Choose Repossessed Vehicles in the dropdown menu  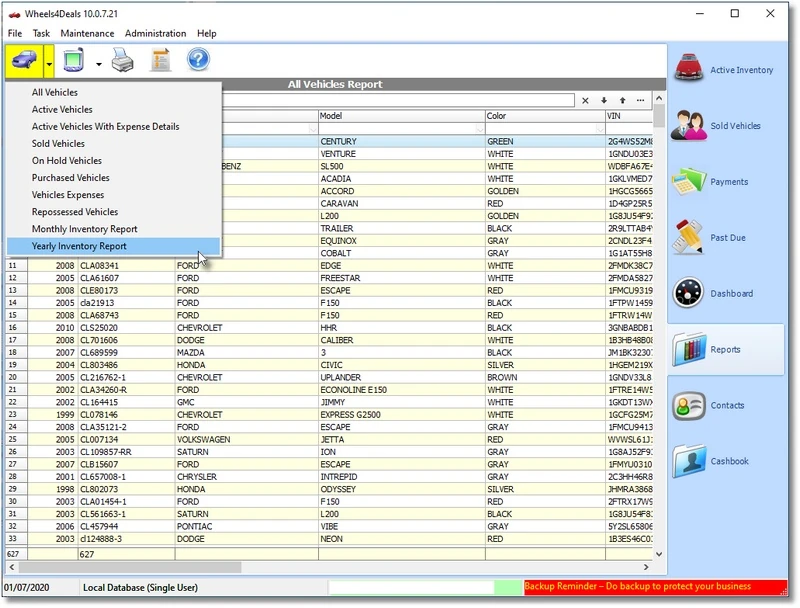pos(75,212)
